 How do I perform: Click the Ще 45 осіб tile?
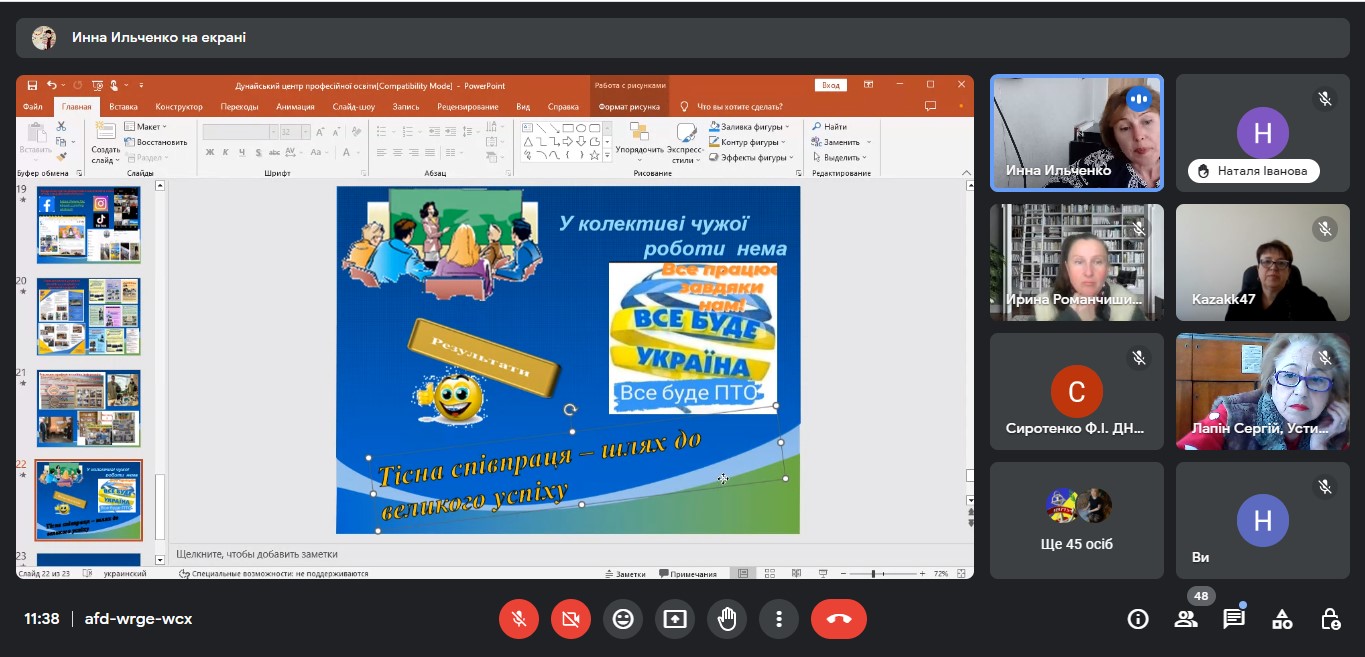coord(1076,520)
